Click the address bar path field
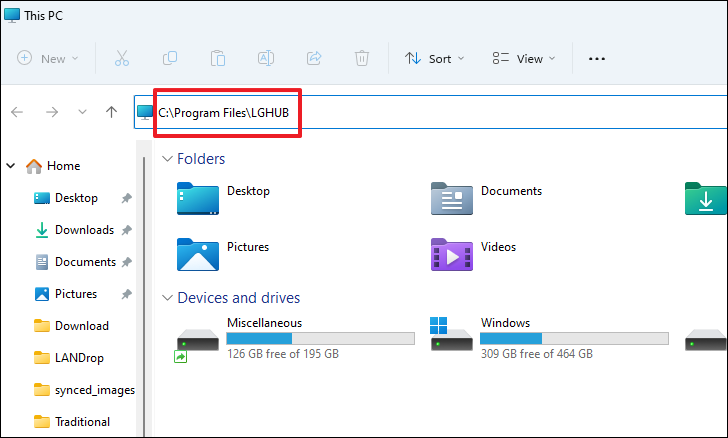The image size is (728, 438). pos(430,112)
